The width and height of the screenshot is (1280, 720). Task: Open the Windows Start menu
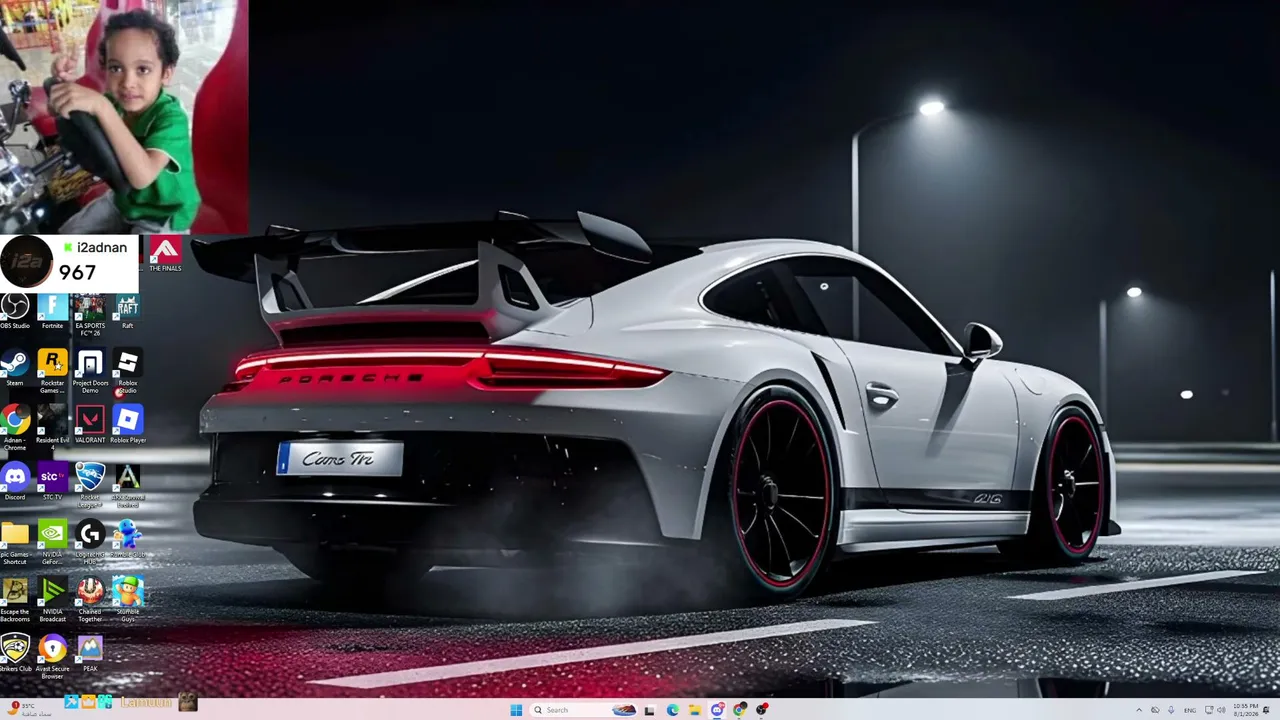[516, 710]
